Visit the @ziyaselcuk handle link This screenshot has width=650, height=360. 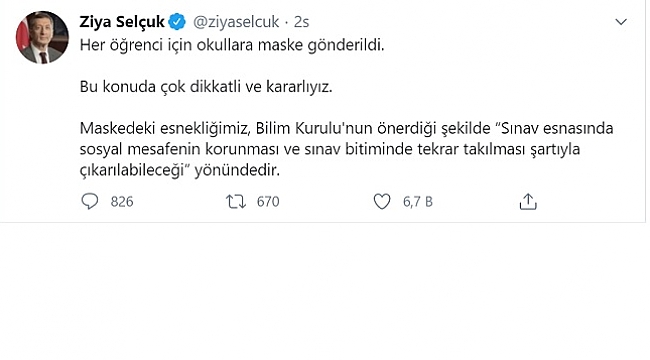236,22
